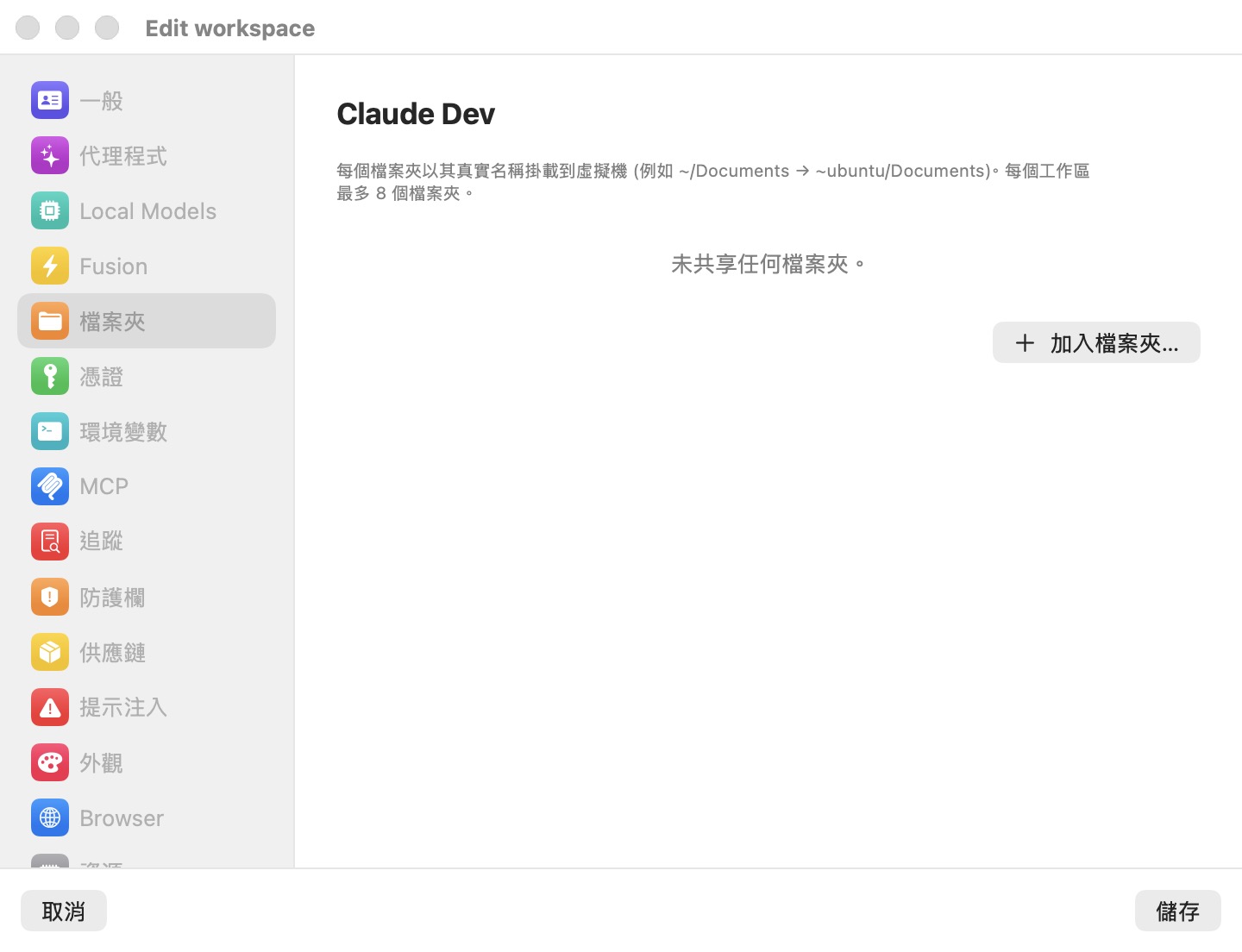Image resolution: width=1242 pixels, height=952 pixels.
Task: Click the 供應鏈 yellow box icon
Action: coord(50,652)
